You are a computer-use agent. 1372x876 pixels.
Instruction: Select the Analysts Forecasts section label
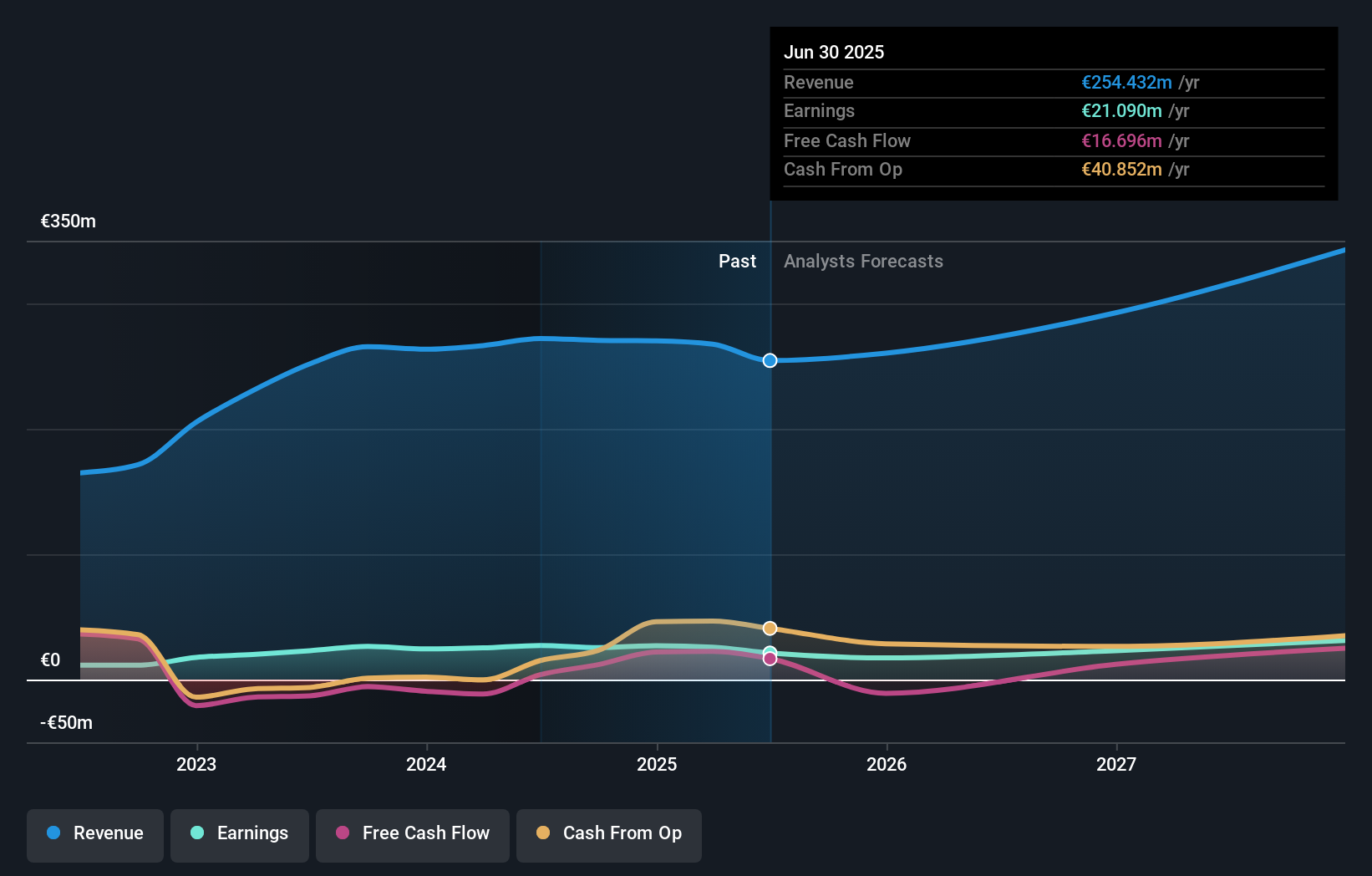[x=863, y=261]
